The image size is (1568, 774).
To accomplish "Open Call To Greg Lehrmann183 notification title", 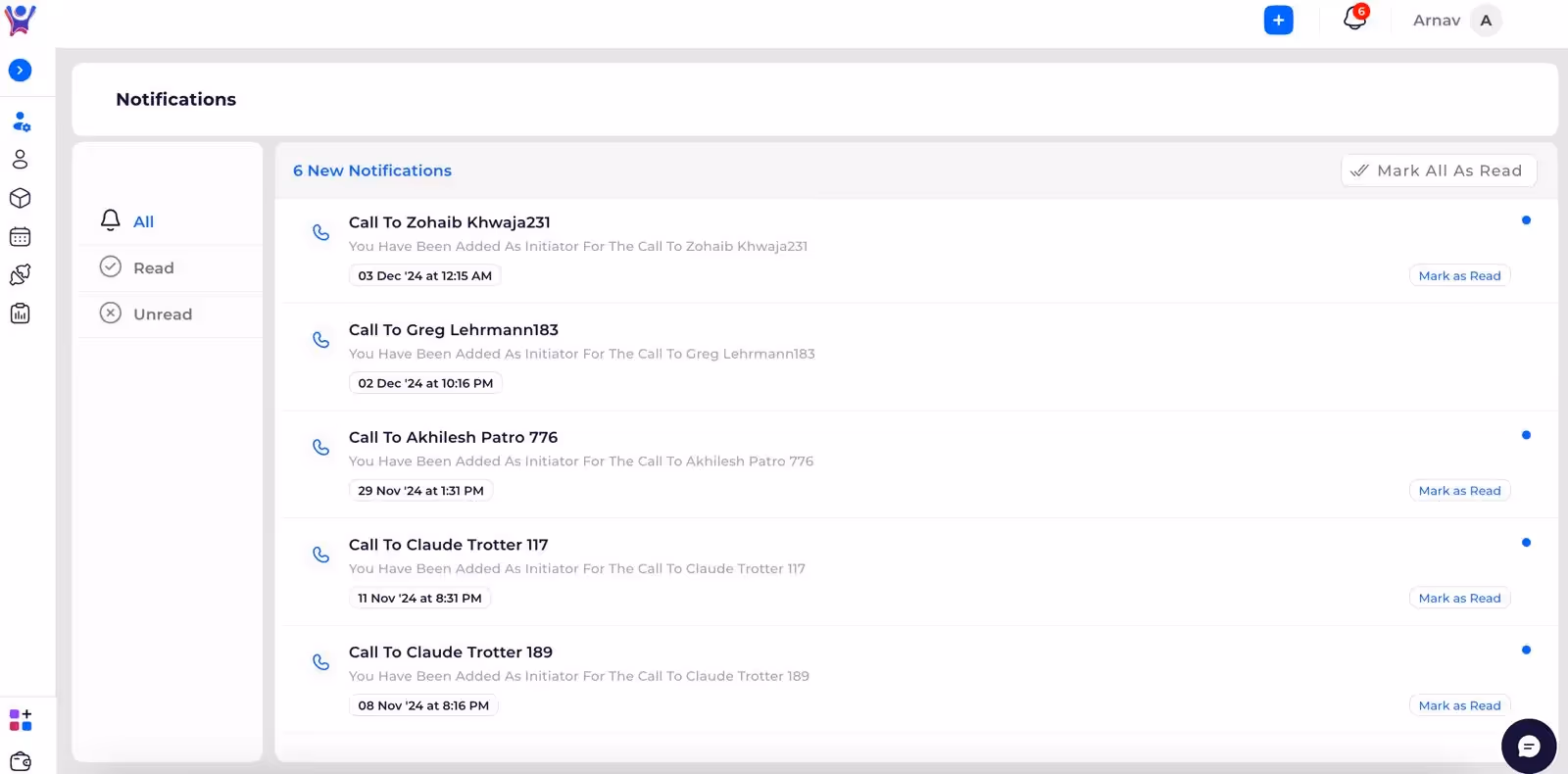I will pyautogui.click(x=454, y=330).
